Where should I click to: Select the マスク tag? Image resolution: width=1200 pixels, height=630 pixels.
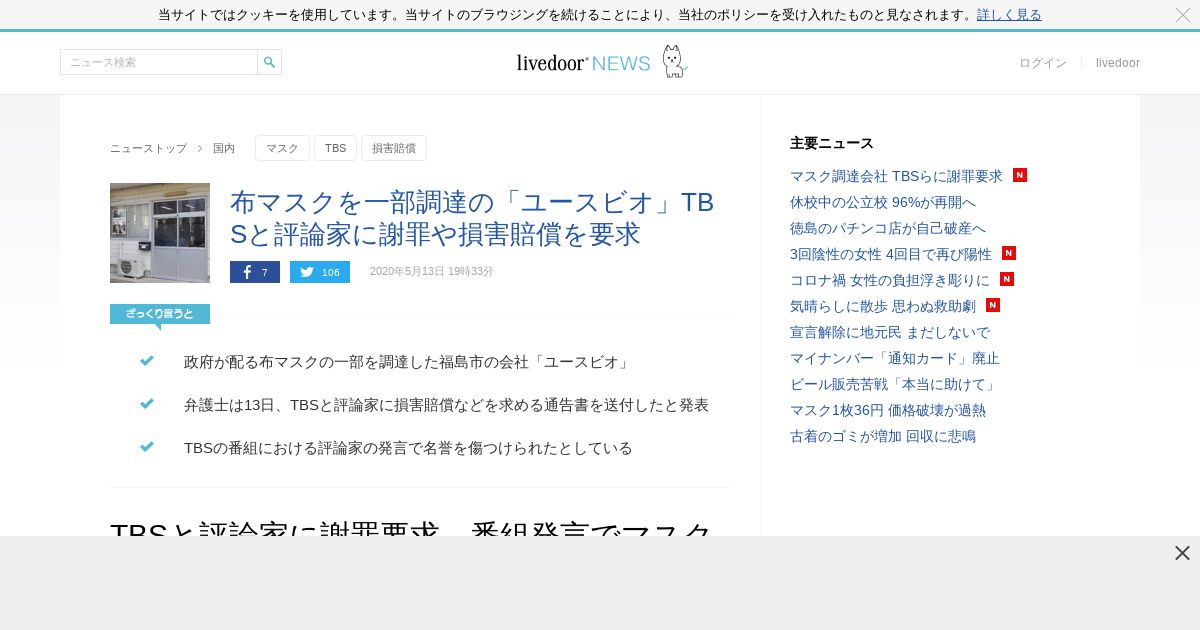point(282,148)
